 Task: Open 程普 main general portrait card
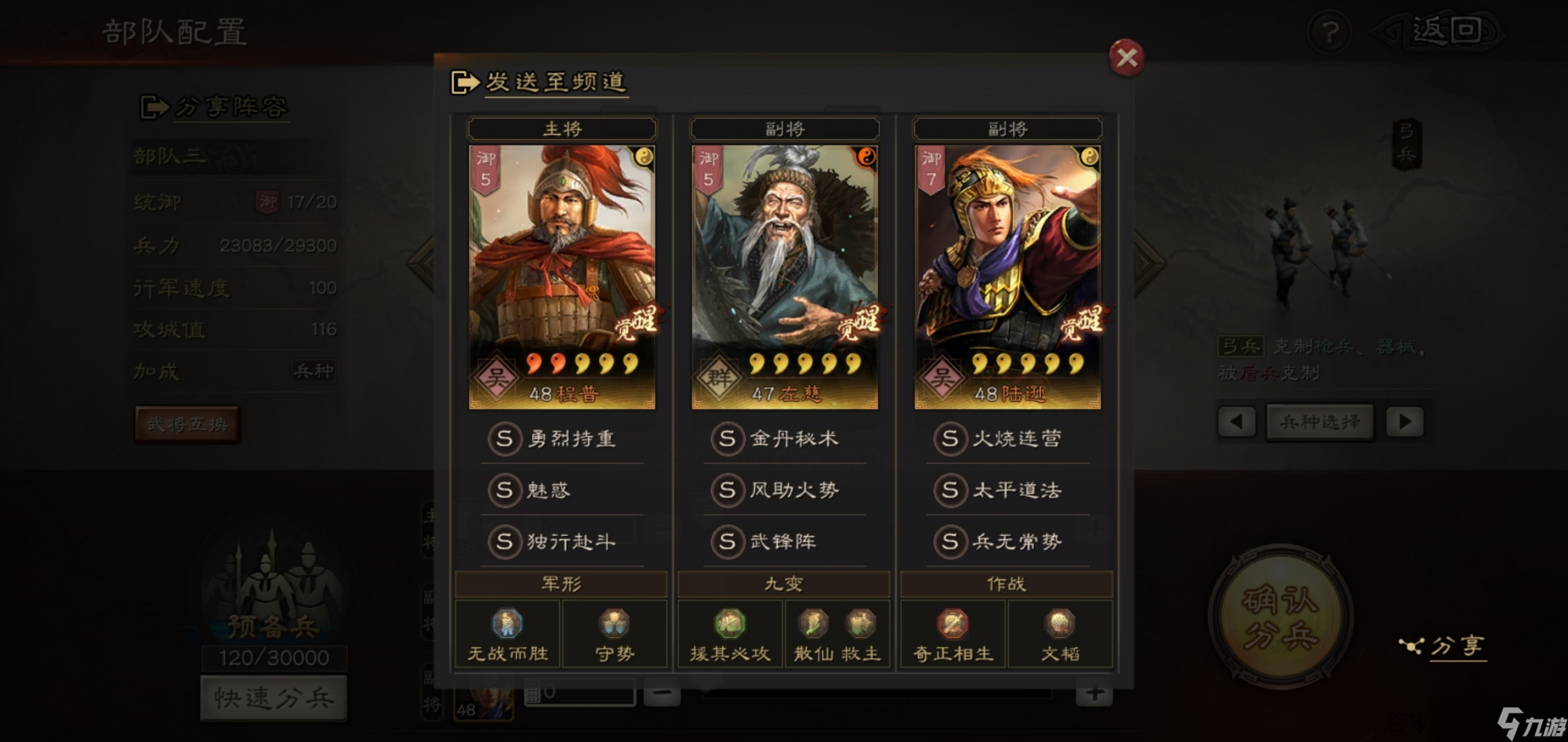[x=562, y=277]
